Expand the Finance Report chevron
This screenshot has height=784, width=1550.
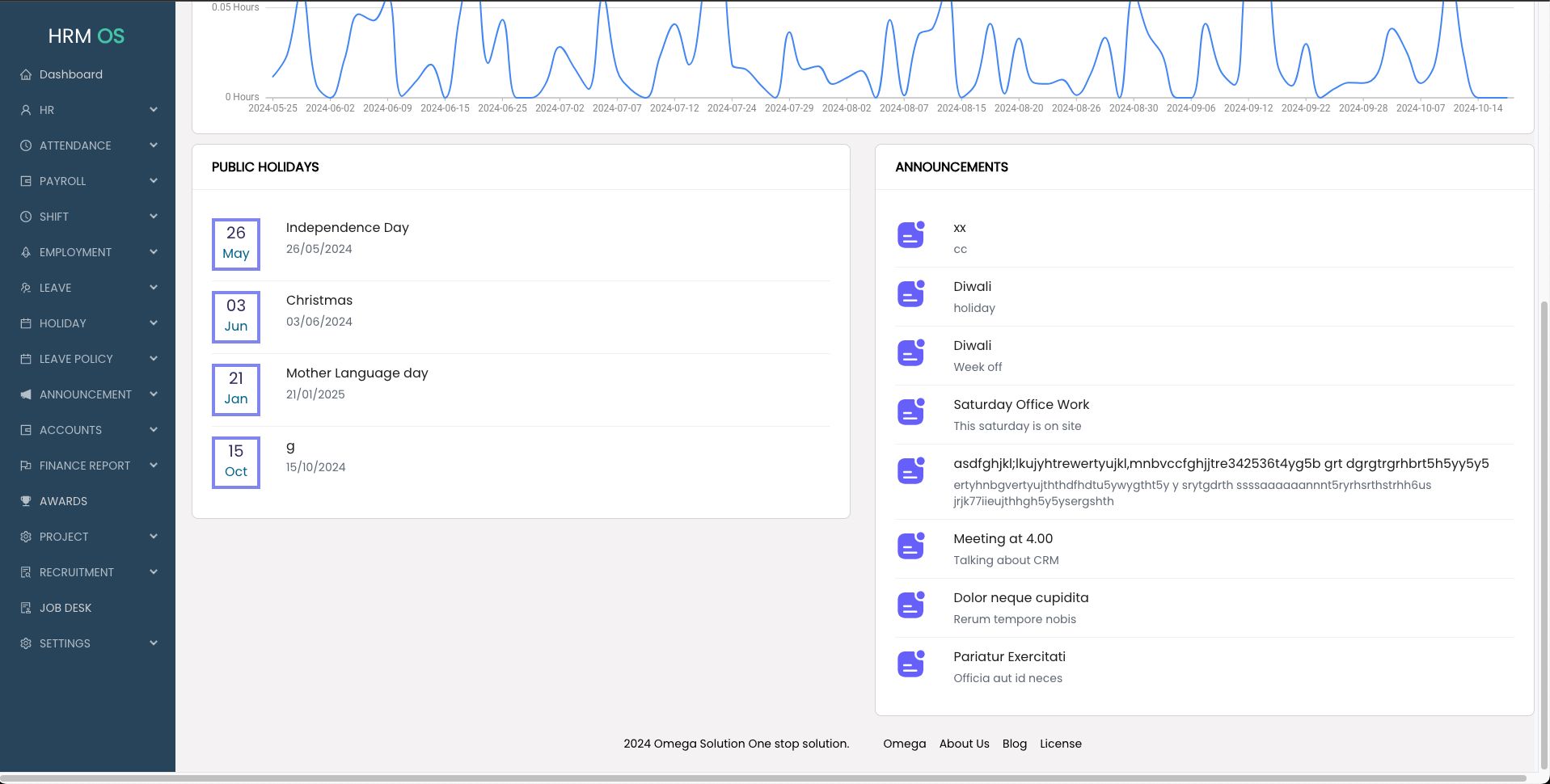point(154,466)
